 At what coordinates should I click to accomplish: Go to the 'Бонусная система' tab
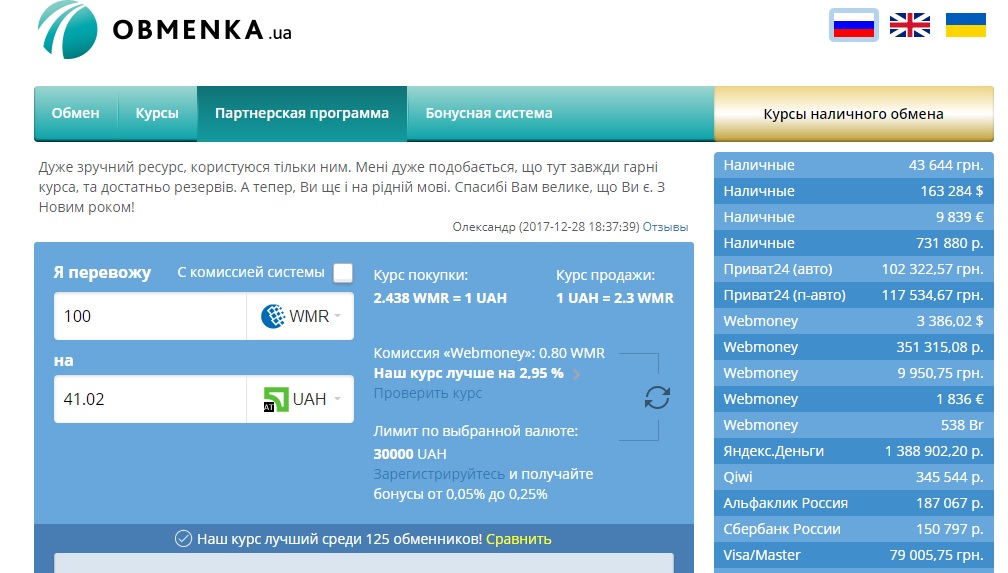tap(489, 113)
